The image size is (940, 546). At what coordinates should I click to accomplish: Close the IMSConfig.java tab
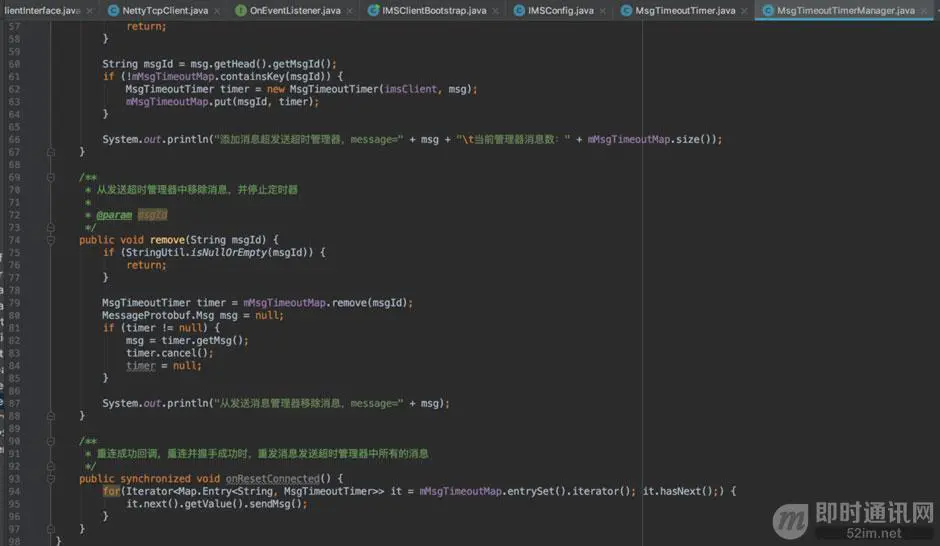pos(602,11)
